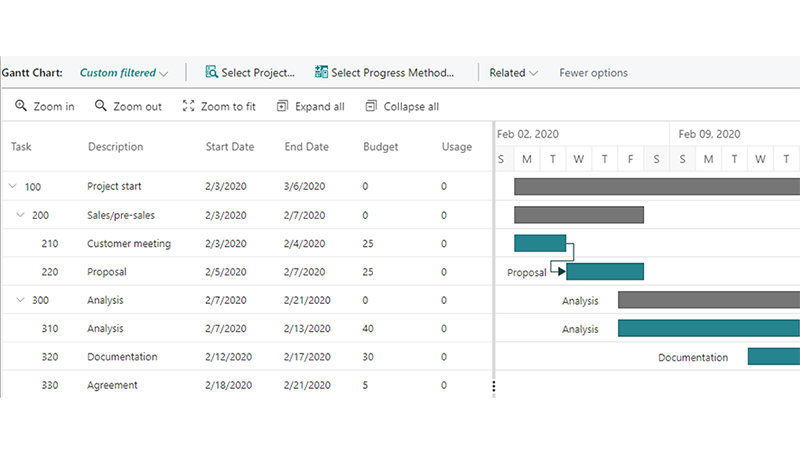Image resolution: width=800 pixels, height=454 pixels.
Task: Click the splitter handle dots between panes
Action: [493, 386]
